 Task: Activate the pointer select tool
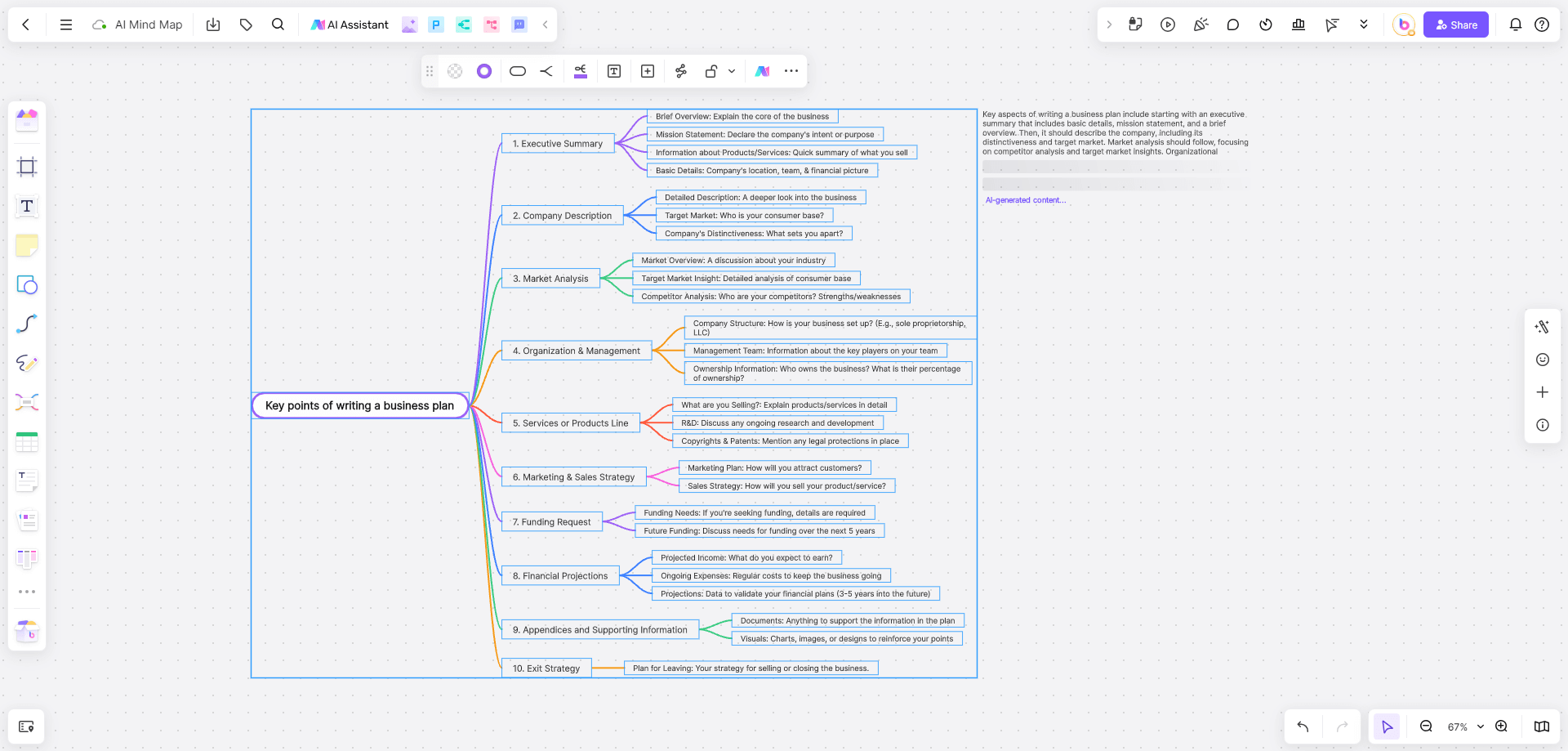pyautogui.click(x=1387, y=726)
